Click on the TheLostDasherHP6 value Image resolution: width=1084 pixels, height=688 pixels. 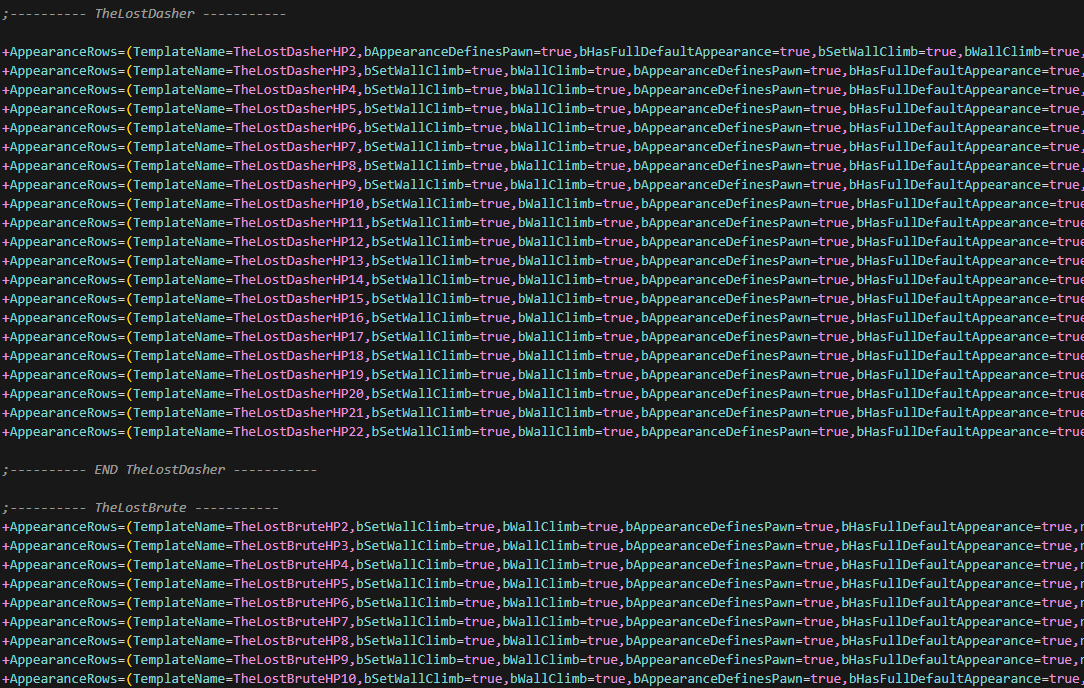(295, 128)
